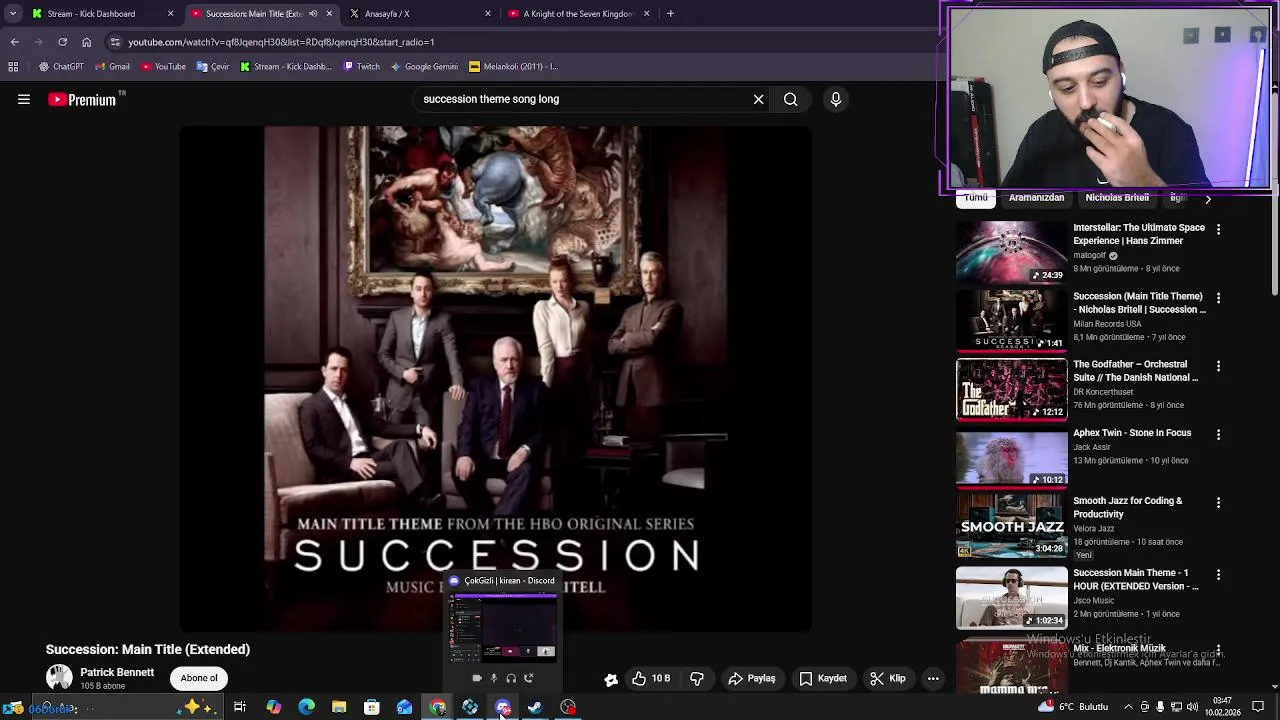Open Discord preview window thumbnail
1280x720 pixels.
tap(503, 628)
